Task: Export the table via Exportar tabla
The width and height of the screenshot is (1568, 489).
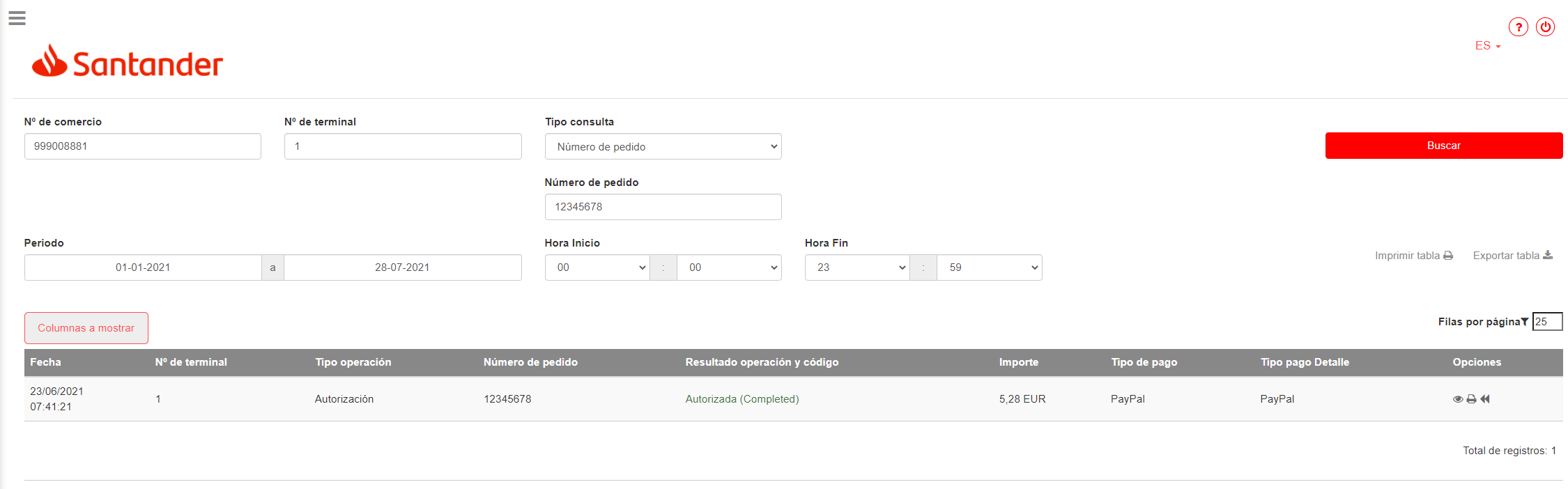Action: [1512, 256]
